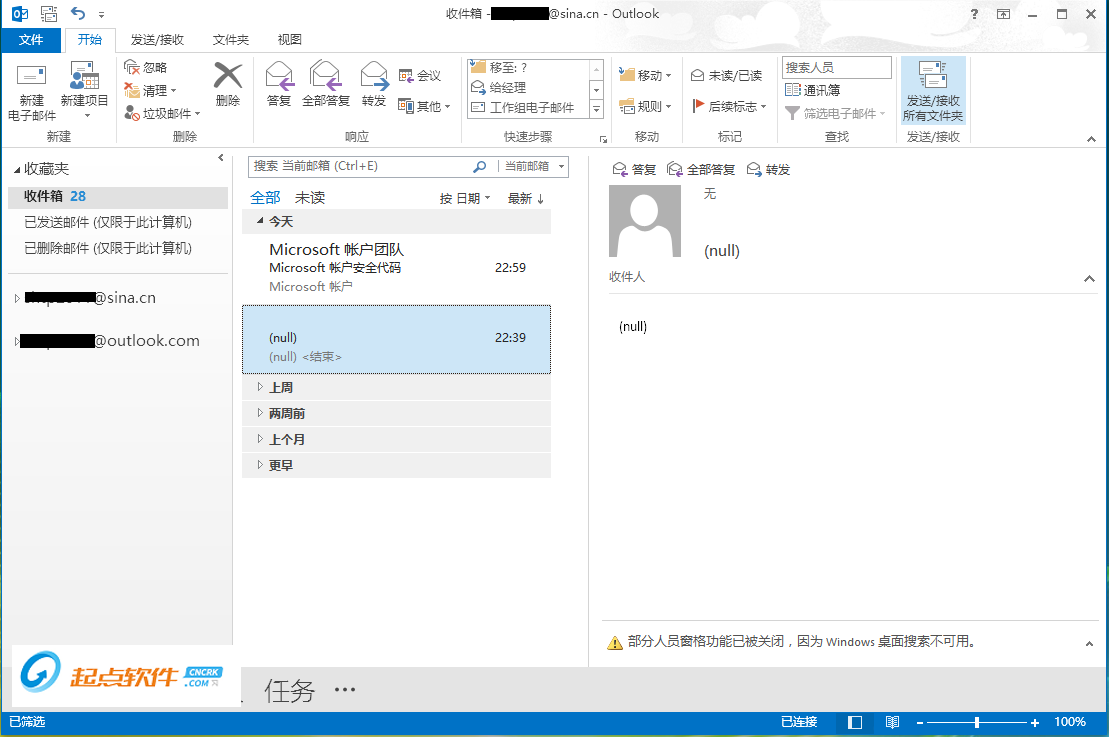Click the Meeting (会议) reply icon
This screenshot has width=1109, height=737.
(x=406, y=76)
